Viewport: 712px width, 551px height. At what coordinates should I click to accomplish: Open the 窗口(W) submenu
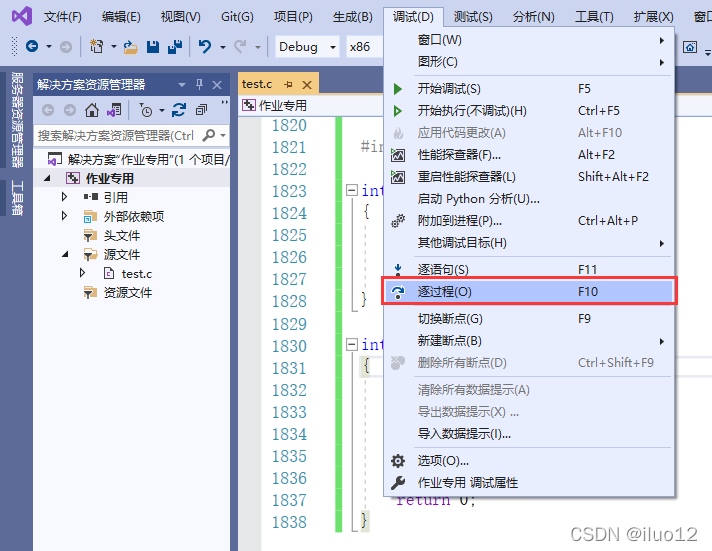point(529,40)
